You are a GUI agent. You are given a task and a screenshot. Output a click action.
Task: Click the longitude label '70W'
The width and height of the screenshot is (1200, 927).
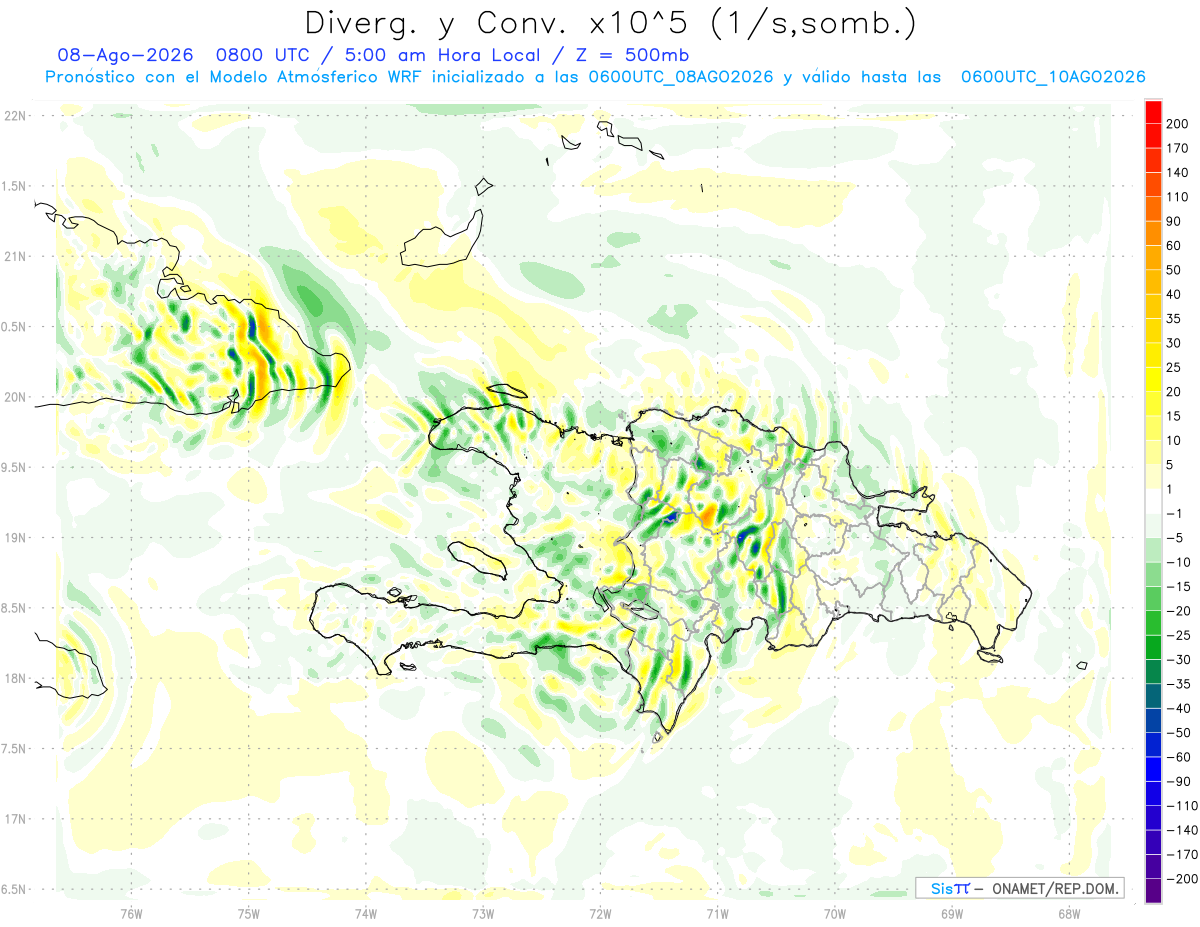click(835, 914)
